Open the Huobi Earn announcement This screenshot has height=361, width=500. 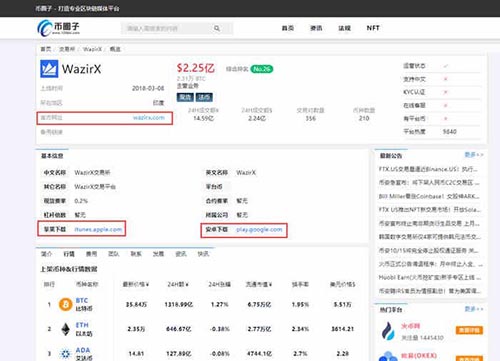coord(430,277)
